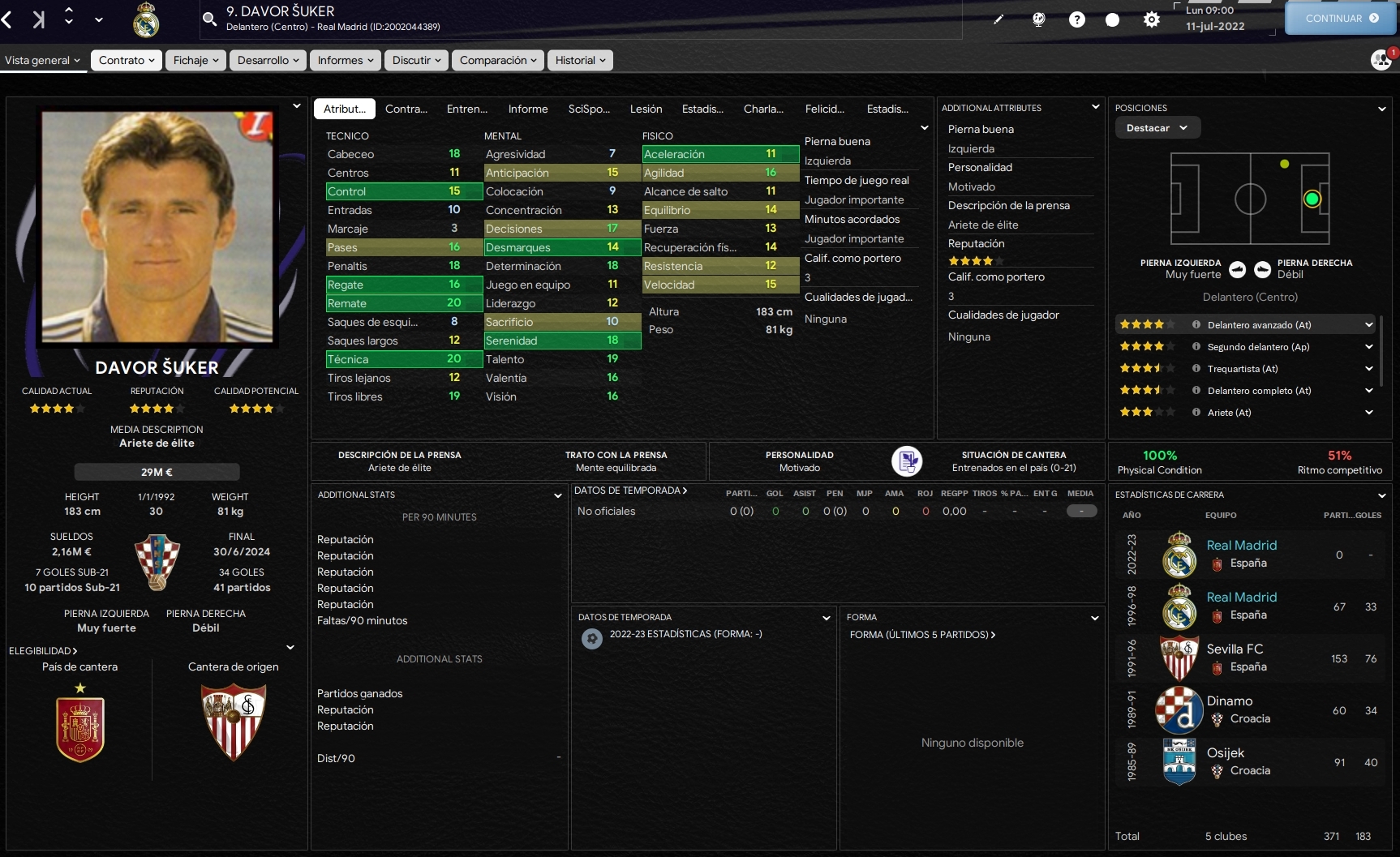Click the CONTINUAR button
Image resolution: width=1400 pixels, height=857 pixels.
point(1342,18)
